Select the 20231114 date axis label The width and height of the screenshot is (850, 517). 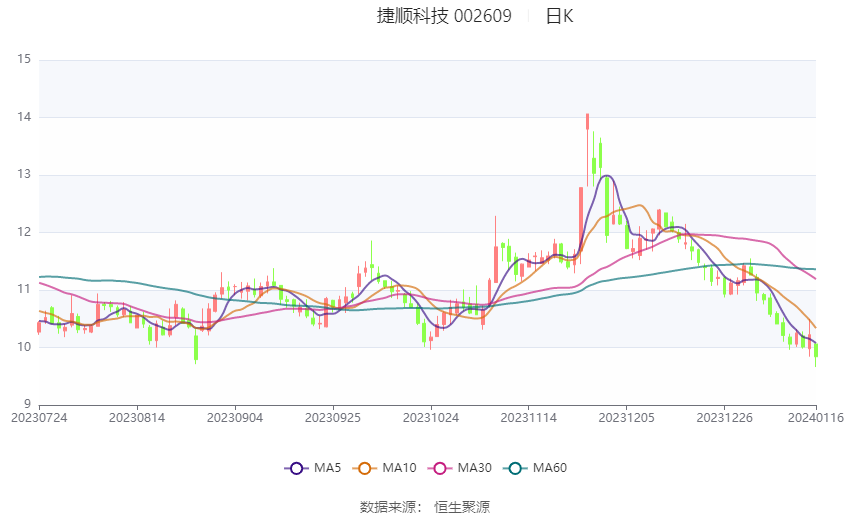pyautogui.click(x=529, y=418)
